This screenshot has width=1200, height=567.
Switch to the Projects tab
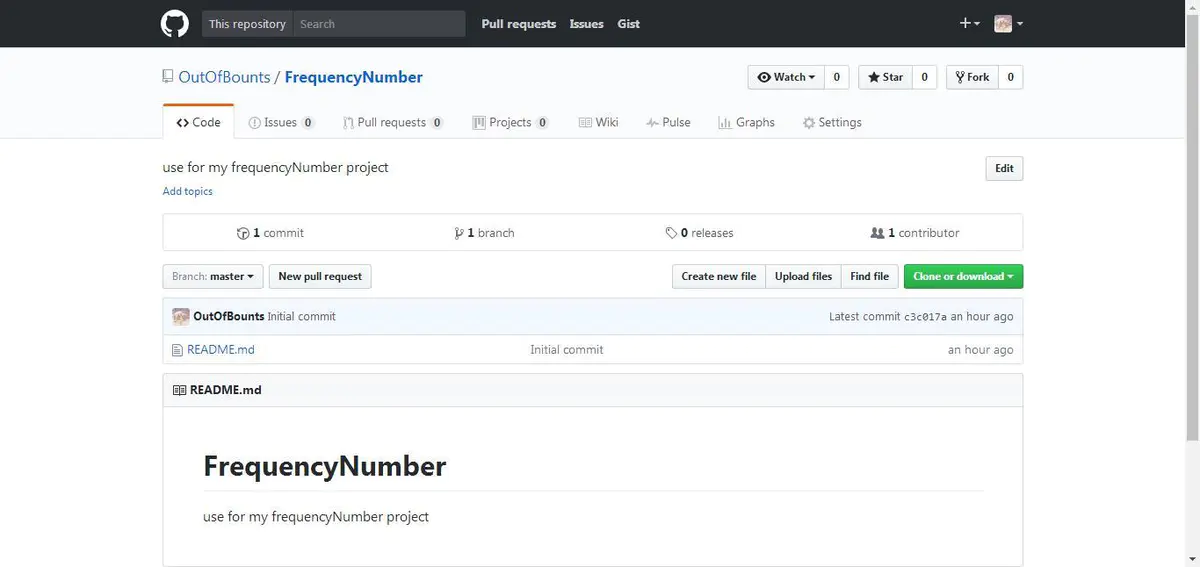[x=510, y=122]
